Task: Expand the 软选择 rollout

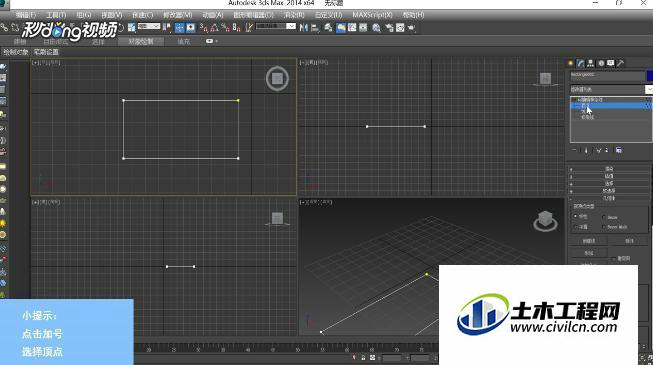Action: coord(609,191)
